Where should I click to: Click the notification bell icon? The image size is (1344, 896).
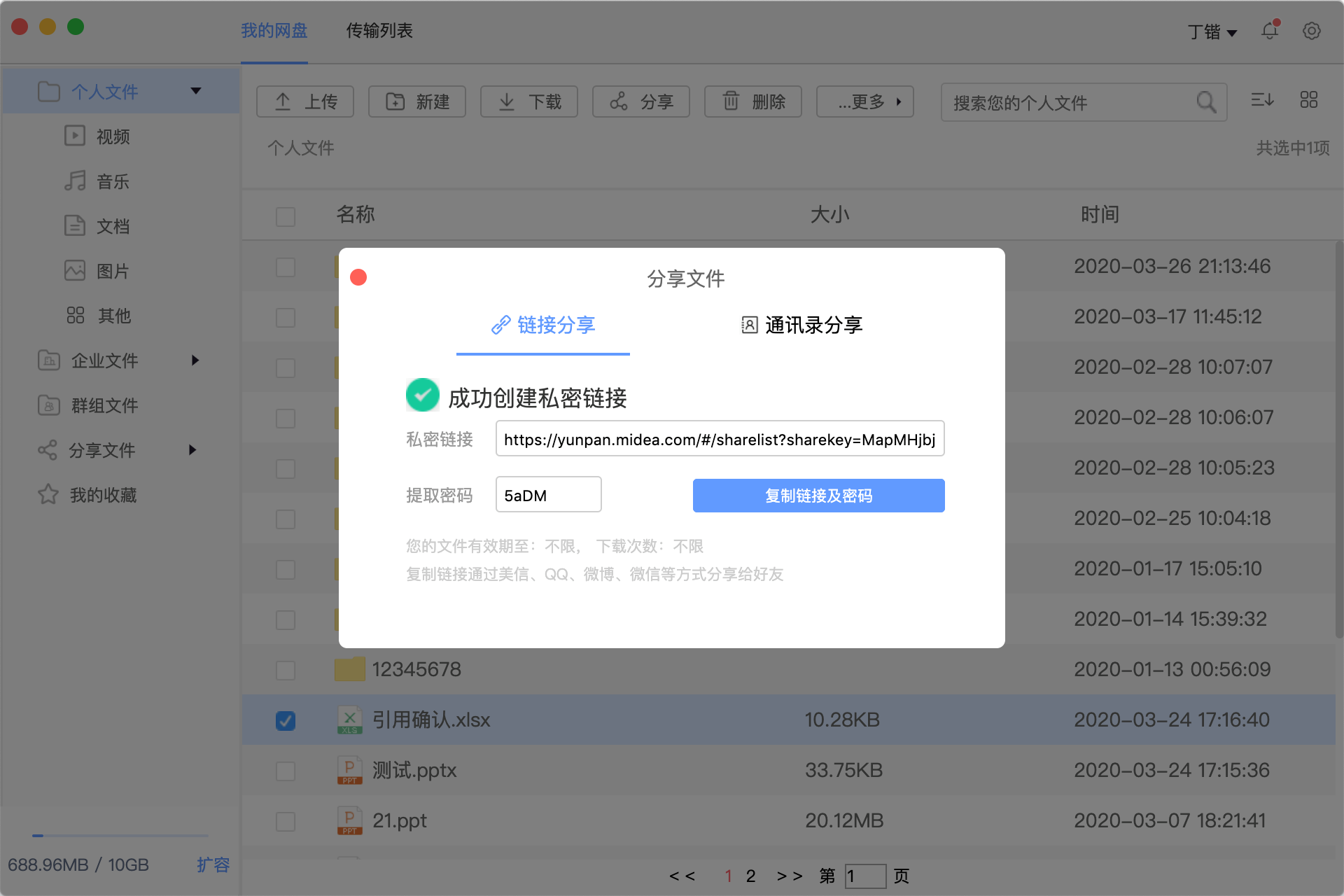coord(1270,31)
